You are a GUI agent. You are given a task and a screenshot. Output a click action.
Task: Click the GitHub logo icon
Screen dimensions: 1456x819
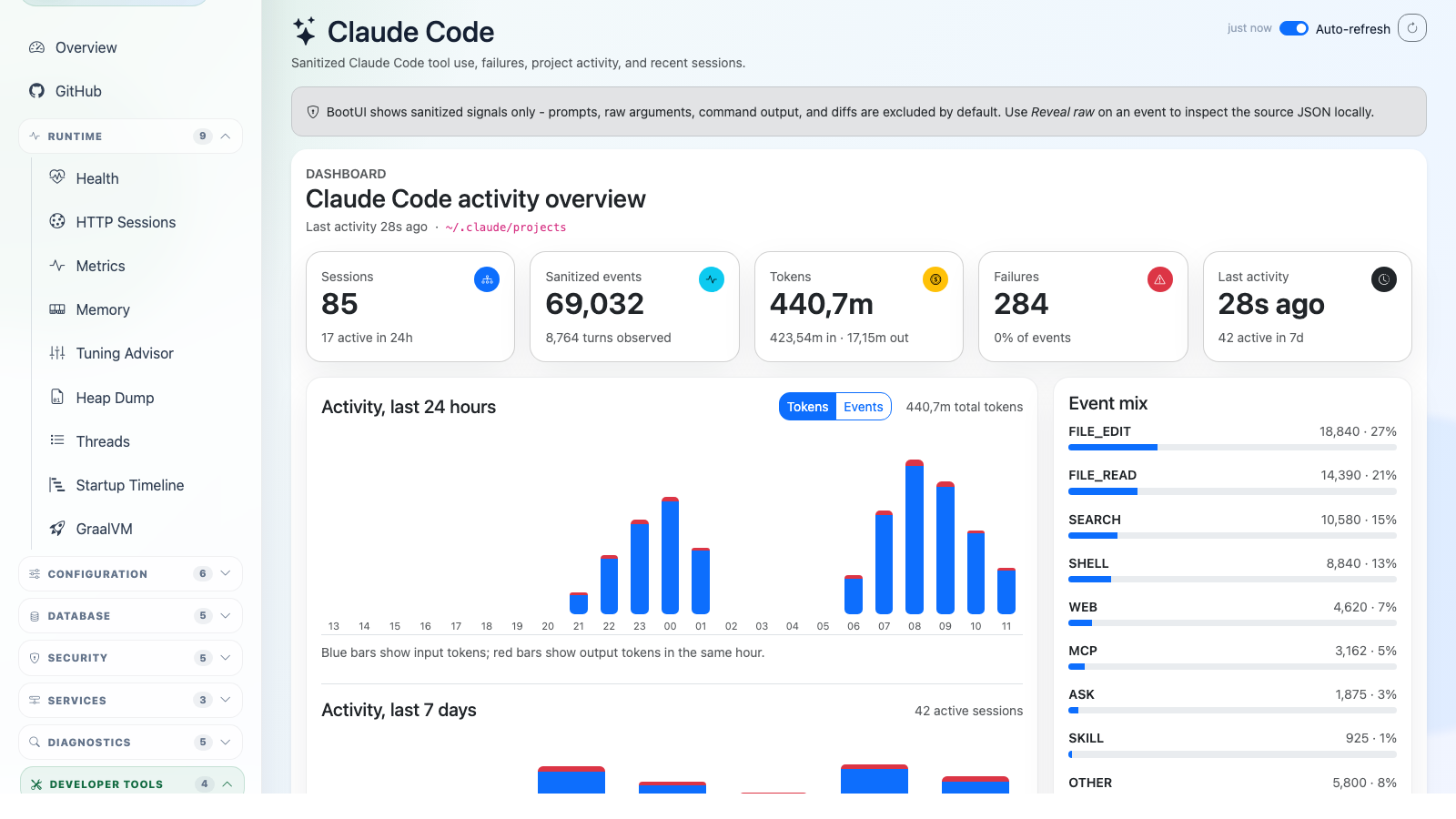point(36,91)
